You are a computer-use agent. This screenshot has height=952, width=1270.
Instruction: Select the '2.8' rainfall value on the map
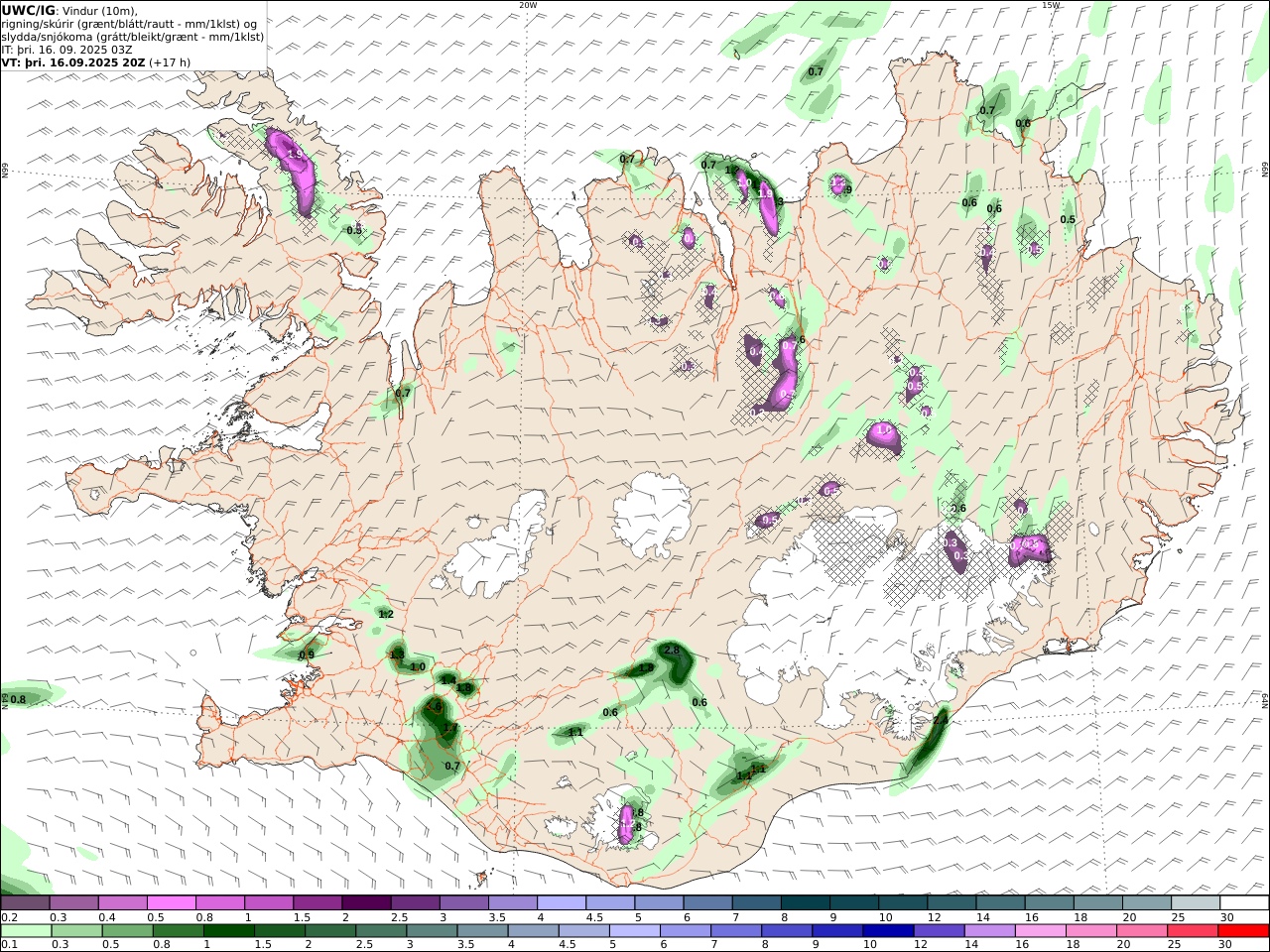pos(672,650)
